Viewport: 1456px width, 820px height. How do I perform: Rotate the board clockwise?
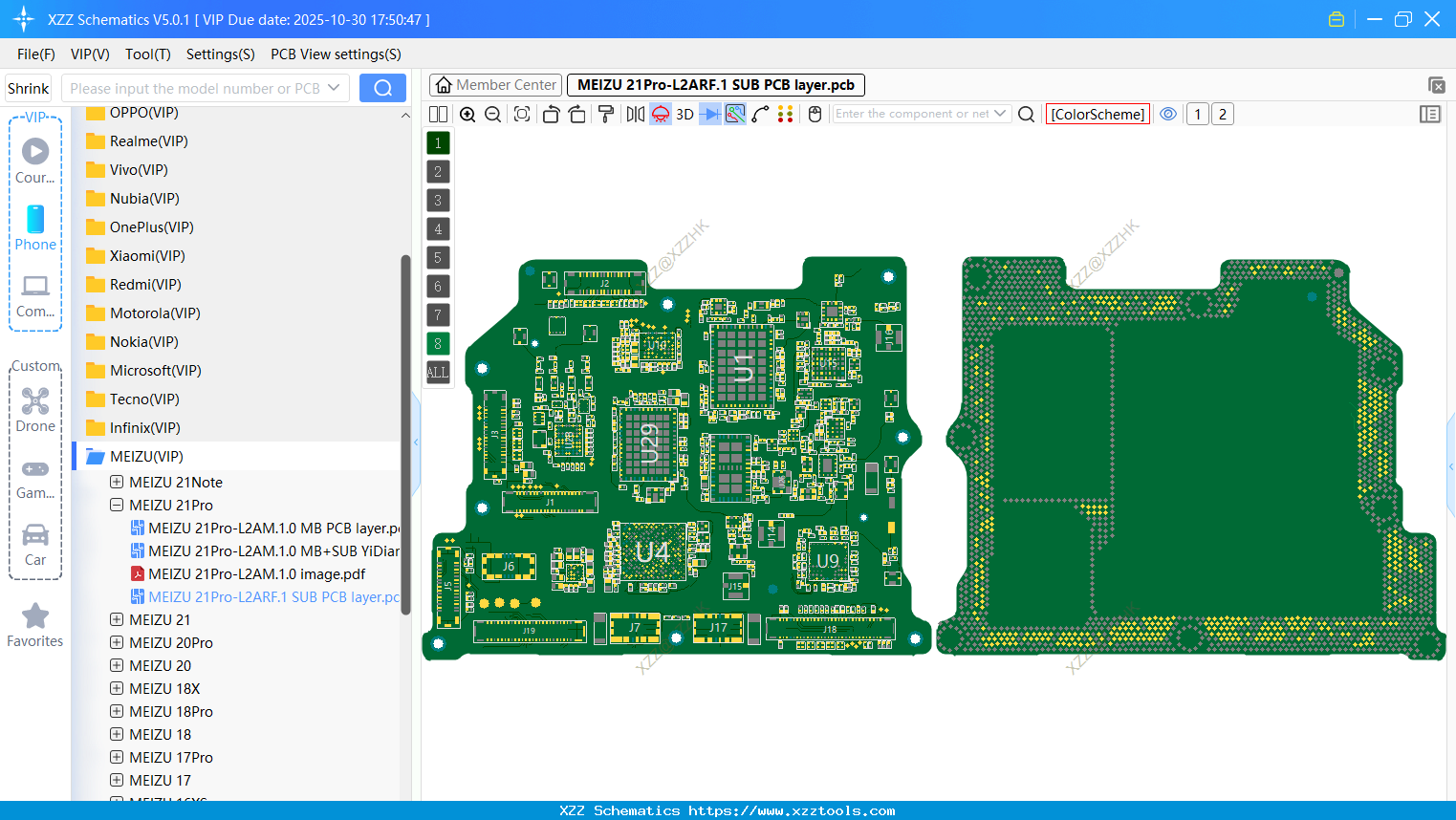point(576,114)
